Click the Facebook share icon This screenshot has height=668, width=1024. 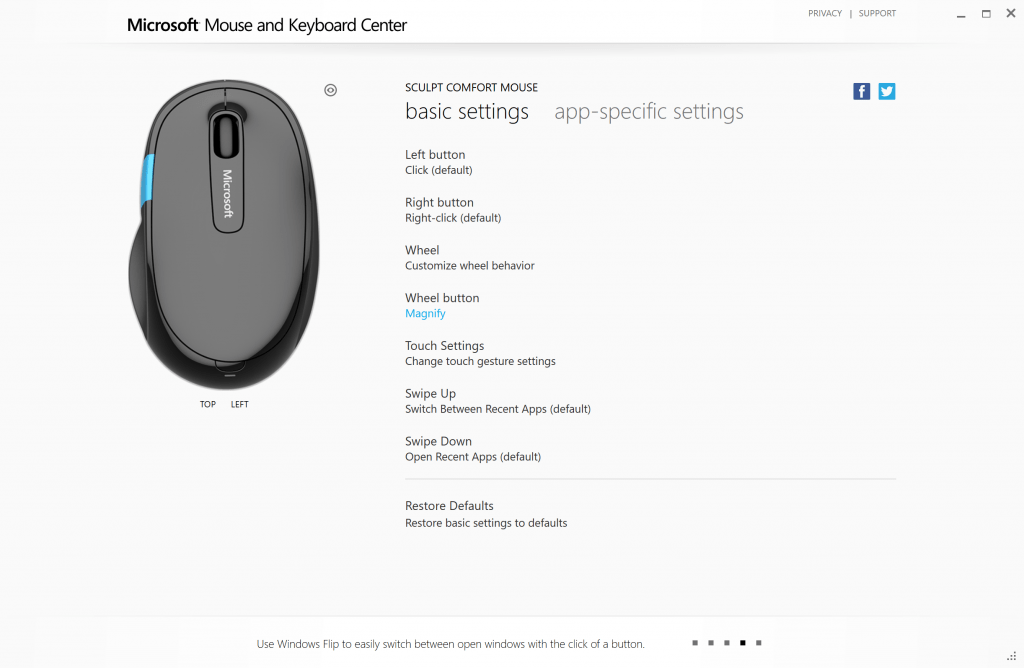click(861, 91)
